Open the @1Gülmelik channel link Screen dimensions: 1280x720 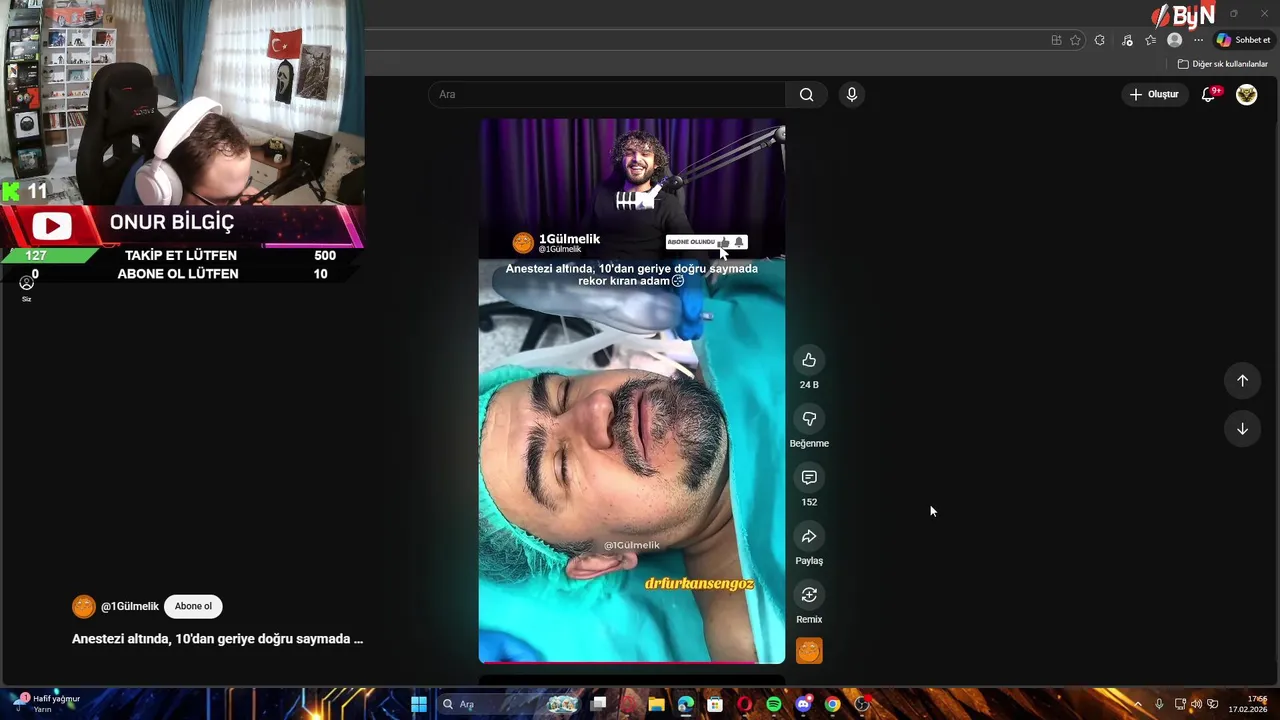click(x=130, y=606)
